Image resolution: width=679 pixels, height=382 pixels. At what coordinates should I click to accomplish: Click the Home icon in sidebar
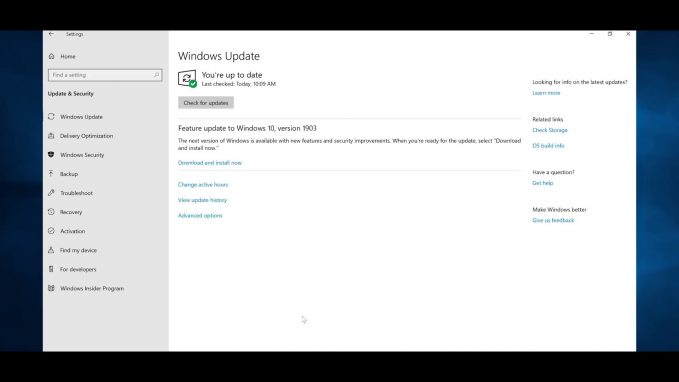pyautogui.click(x=52, y=56)
